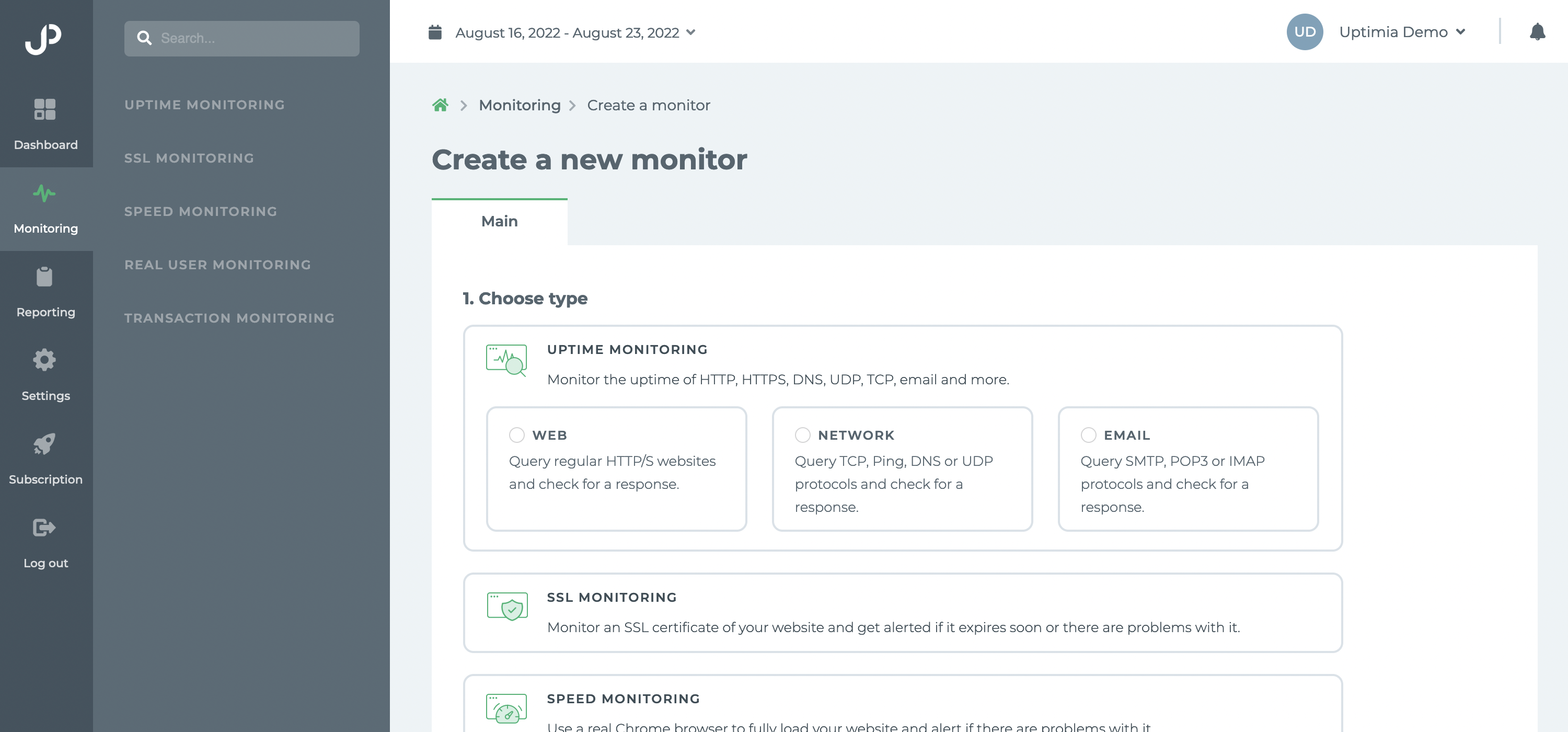The width and height of the screenshot is (1568, 732).
Task: Open the notifications bell
Action: click(x=1538, y=32)
